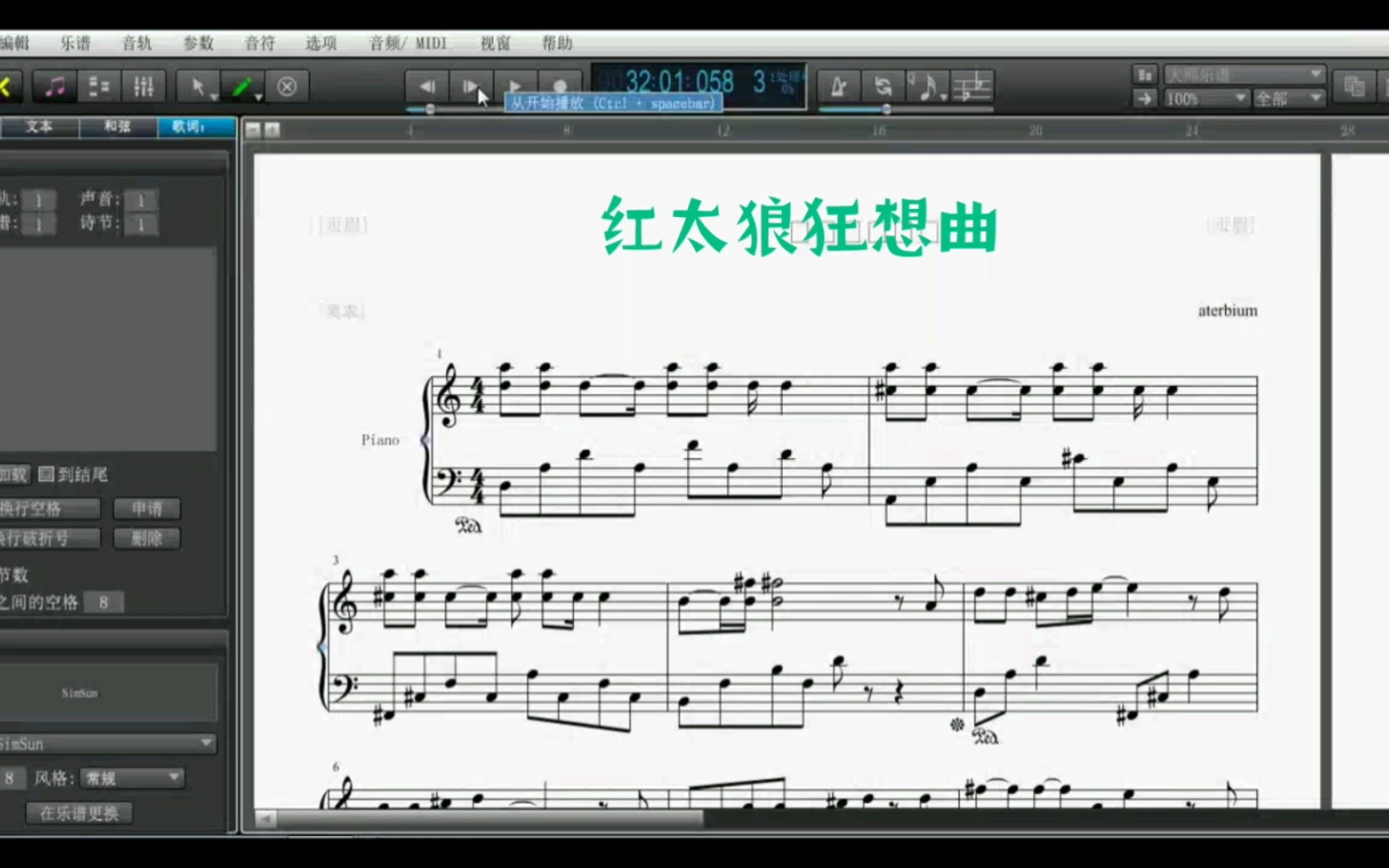Open the 全部 dropdown

click(x=1289, y=98)
